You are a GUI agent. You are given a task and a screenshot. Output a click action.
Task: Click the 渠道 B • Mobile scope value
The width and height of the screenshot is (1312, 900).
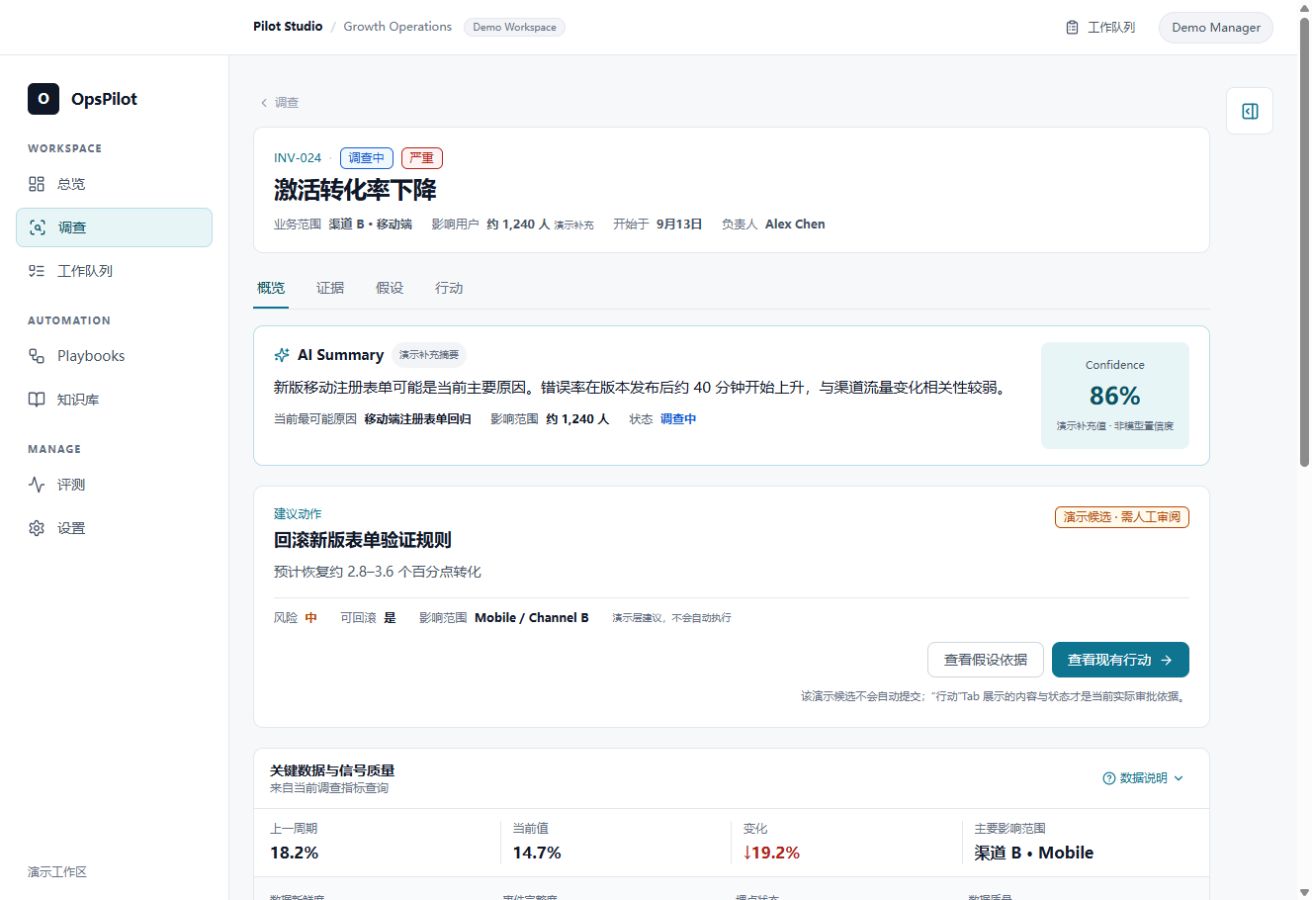(1034, 853)
